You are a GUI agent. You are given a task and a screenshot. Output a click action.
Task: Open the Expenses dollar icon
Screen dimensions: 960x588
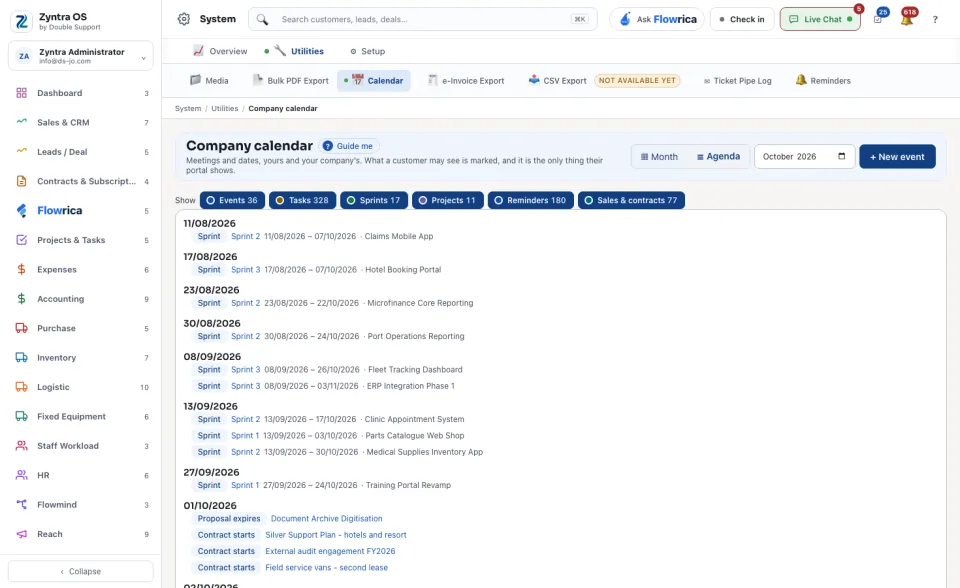21,270
